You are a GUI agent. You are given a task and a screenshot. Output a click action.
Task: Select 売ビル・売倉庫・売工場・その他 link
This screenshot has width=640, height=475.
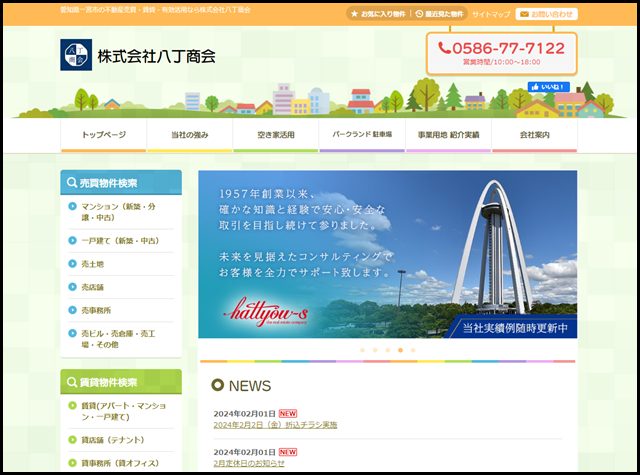(118, 339)
